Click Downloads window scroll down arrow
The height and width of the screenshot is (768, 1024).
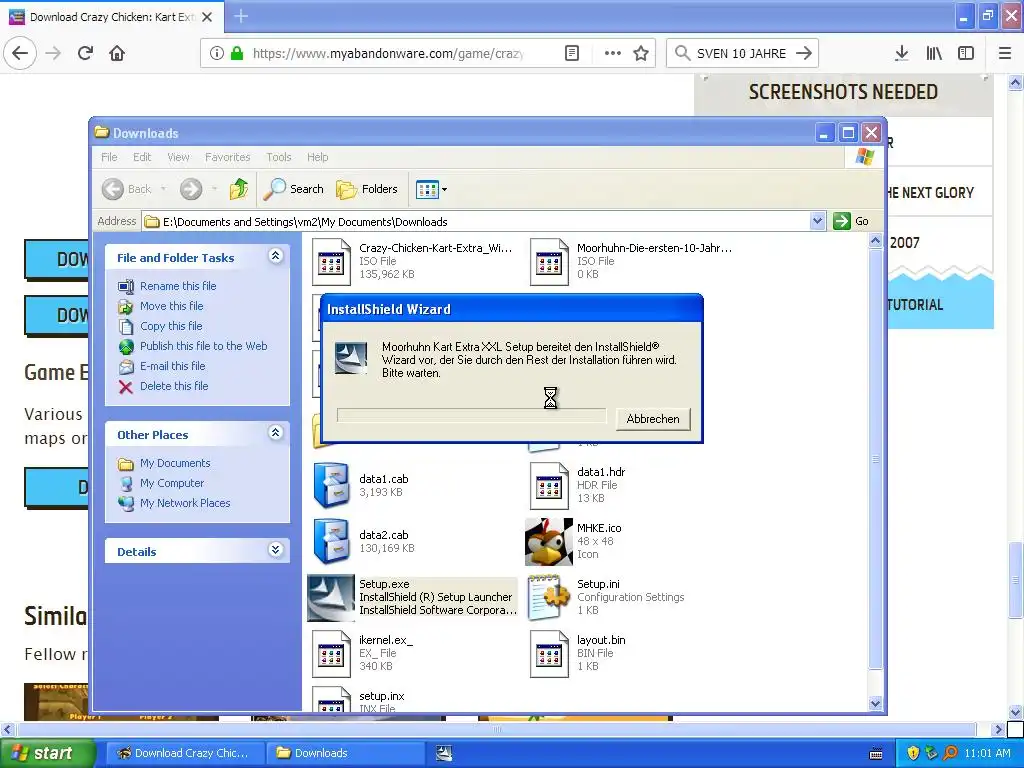click(876, 703)
